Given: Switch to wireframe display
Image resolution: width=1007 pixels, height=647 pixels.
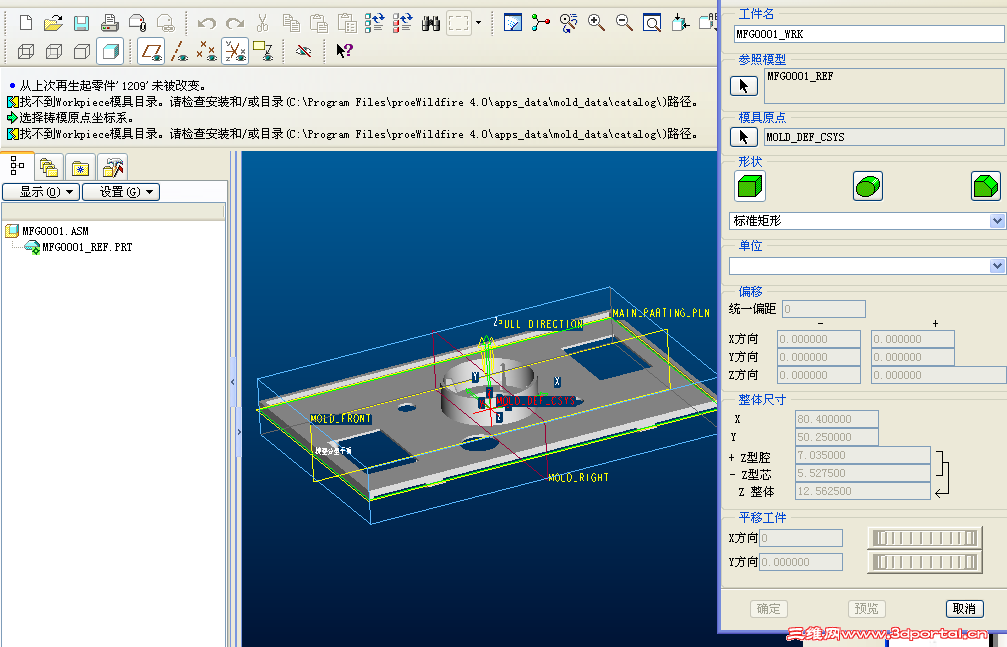Looking at the screenshot, I should pos(26,51).
